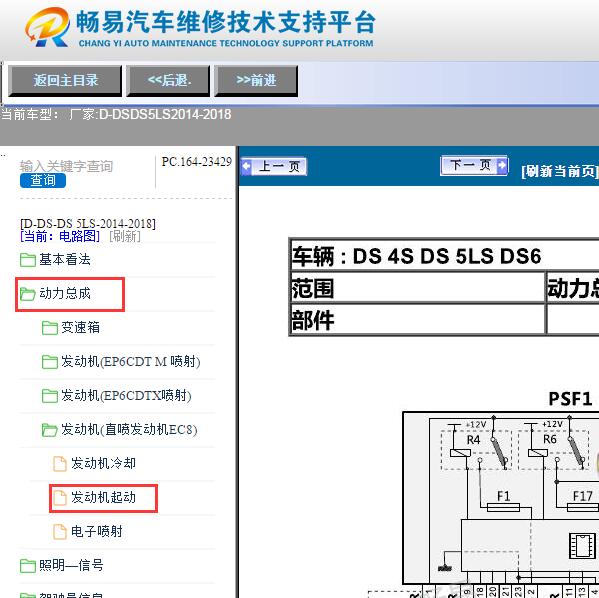Click the [刷新] link in the sidebar
This screenshot has width=599, height=598.
click(125, 236)
